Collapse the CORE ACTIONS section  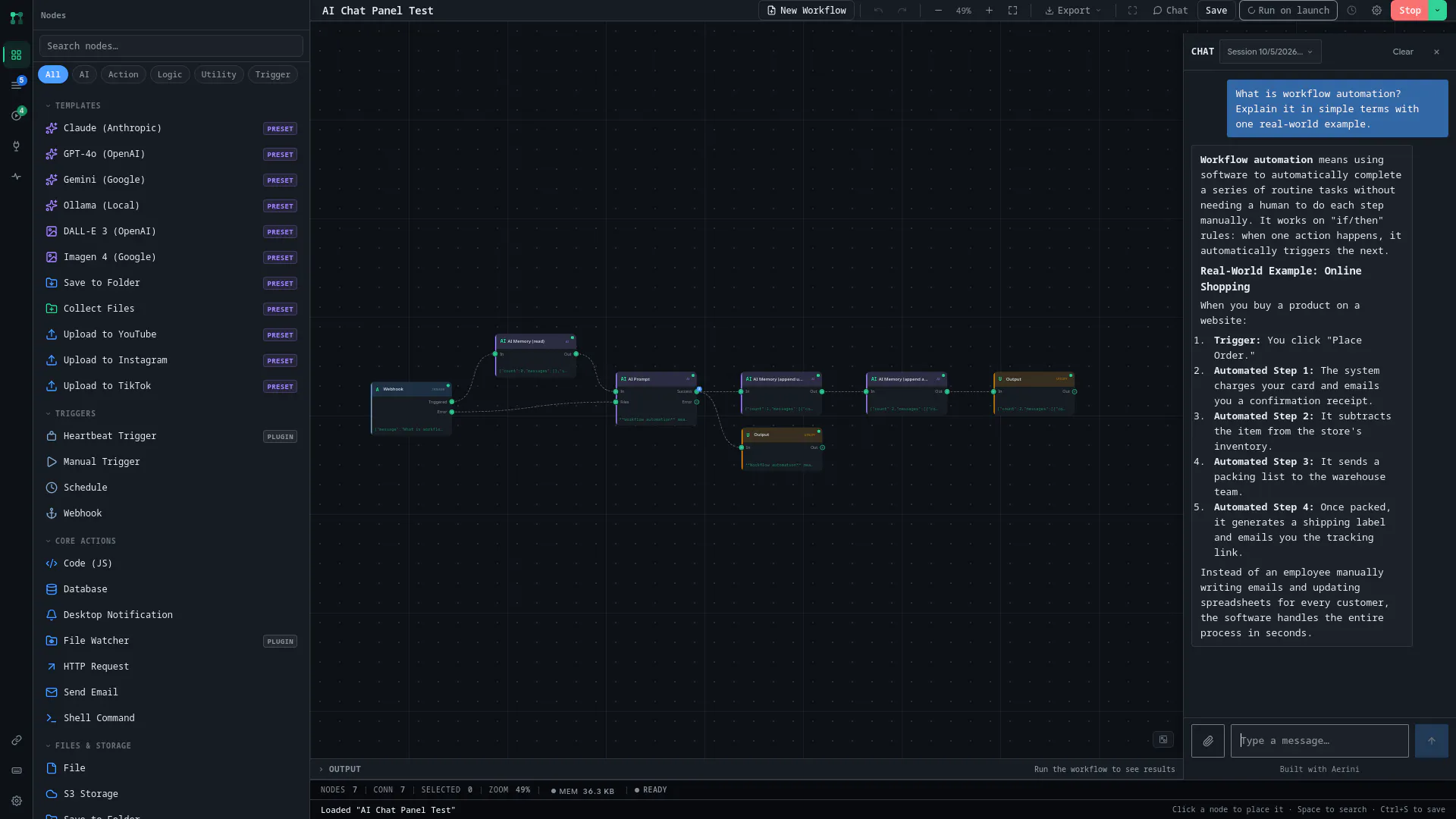click(80, 541)
